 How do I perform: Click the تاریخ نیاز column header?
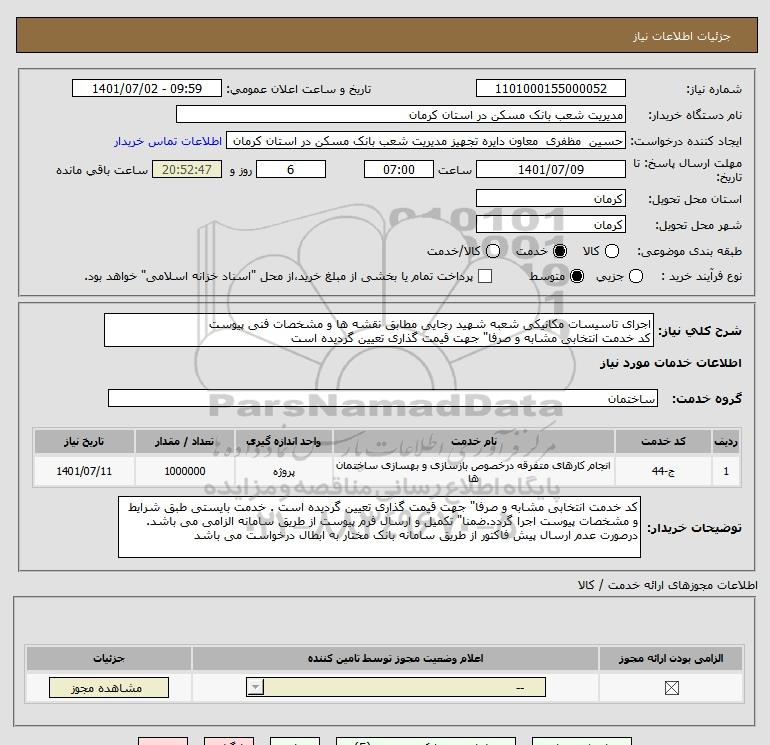coord(84,441)
